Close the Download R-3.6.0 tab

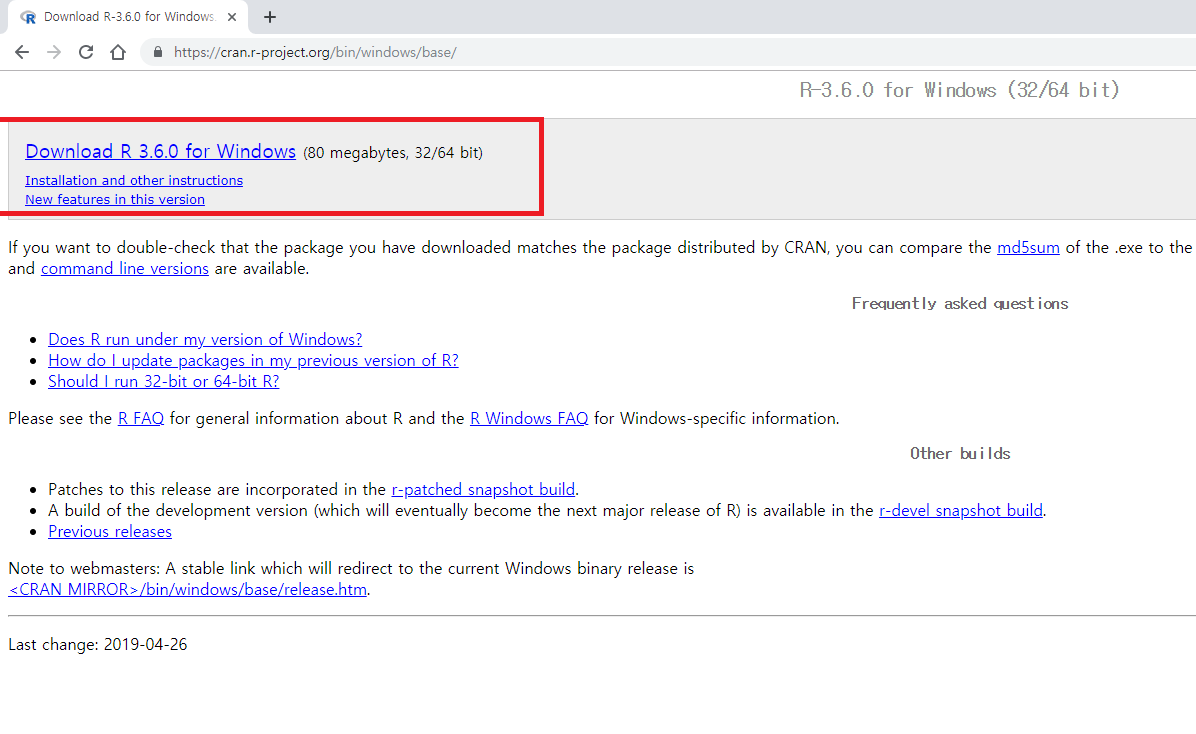pyautogui.click(x=232, y=17)
